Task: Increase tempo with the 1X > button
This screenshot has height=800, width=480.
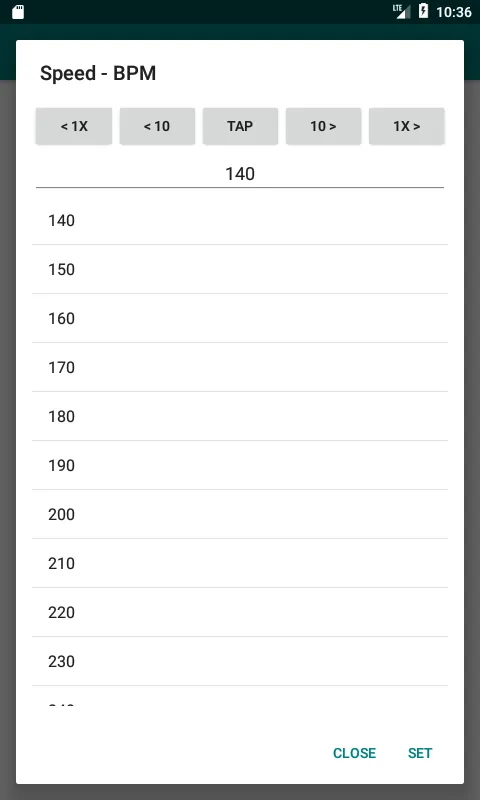Action: click(407, 126)
